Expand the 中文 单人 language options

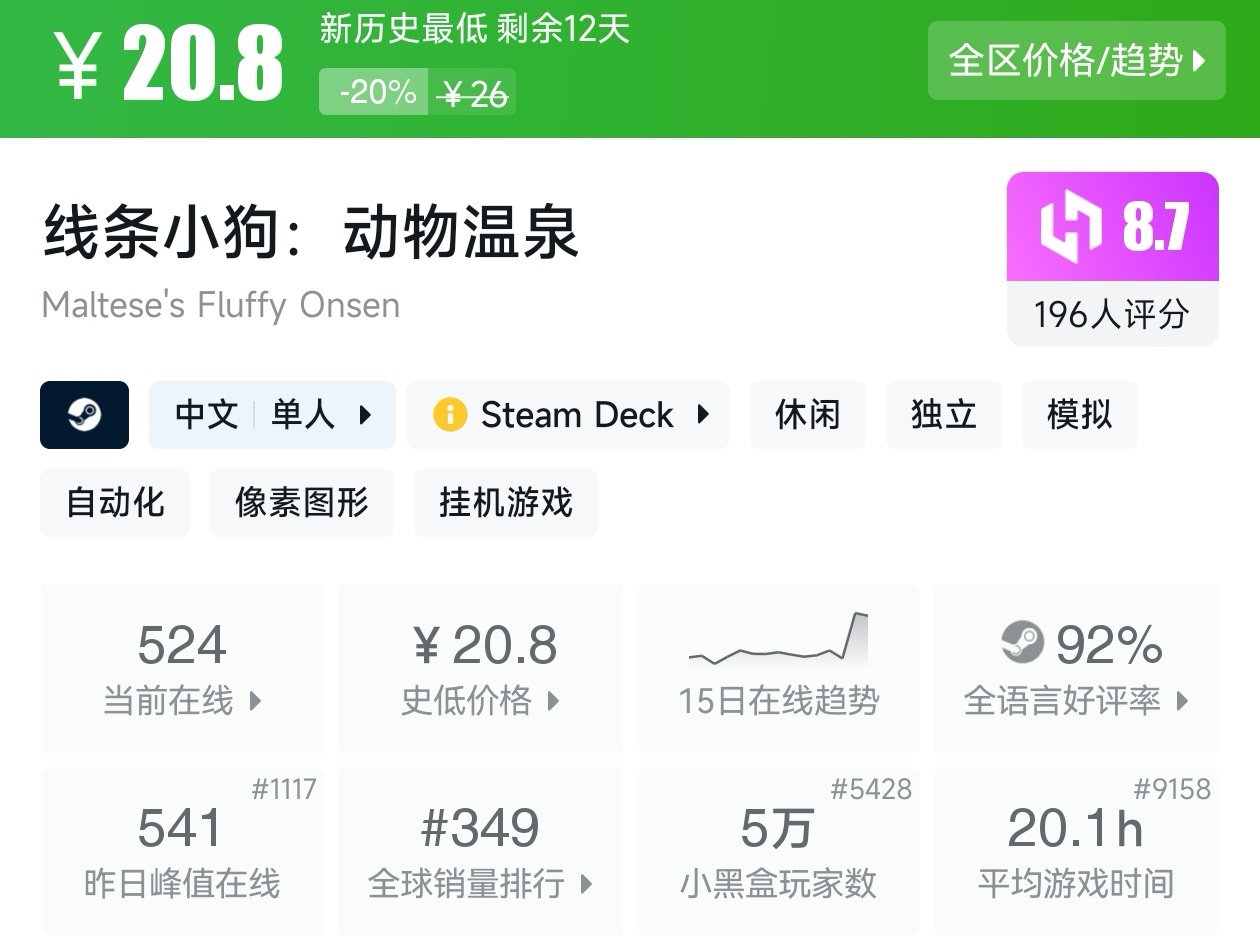[x=272, y=415]
